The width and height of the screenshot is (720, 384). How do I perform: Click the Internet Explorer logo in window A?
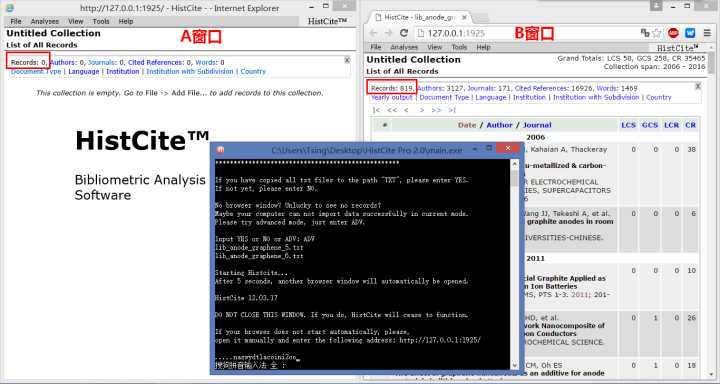tap(9, 8)
